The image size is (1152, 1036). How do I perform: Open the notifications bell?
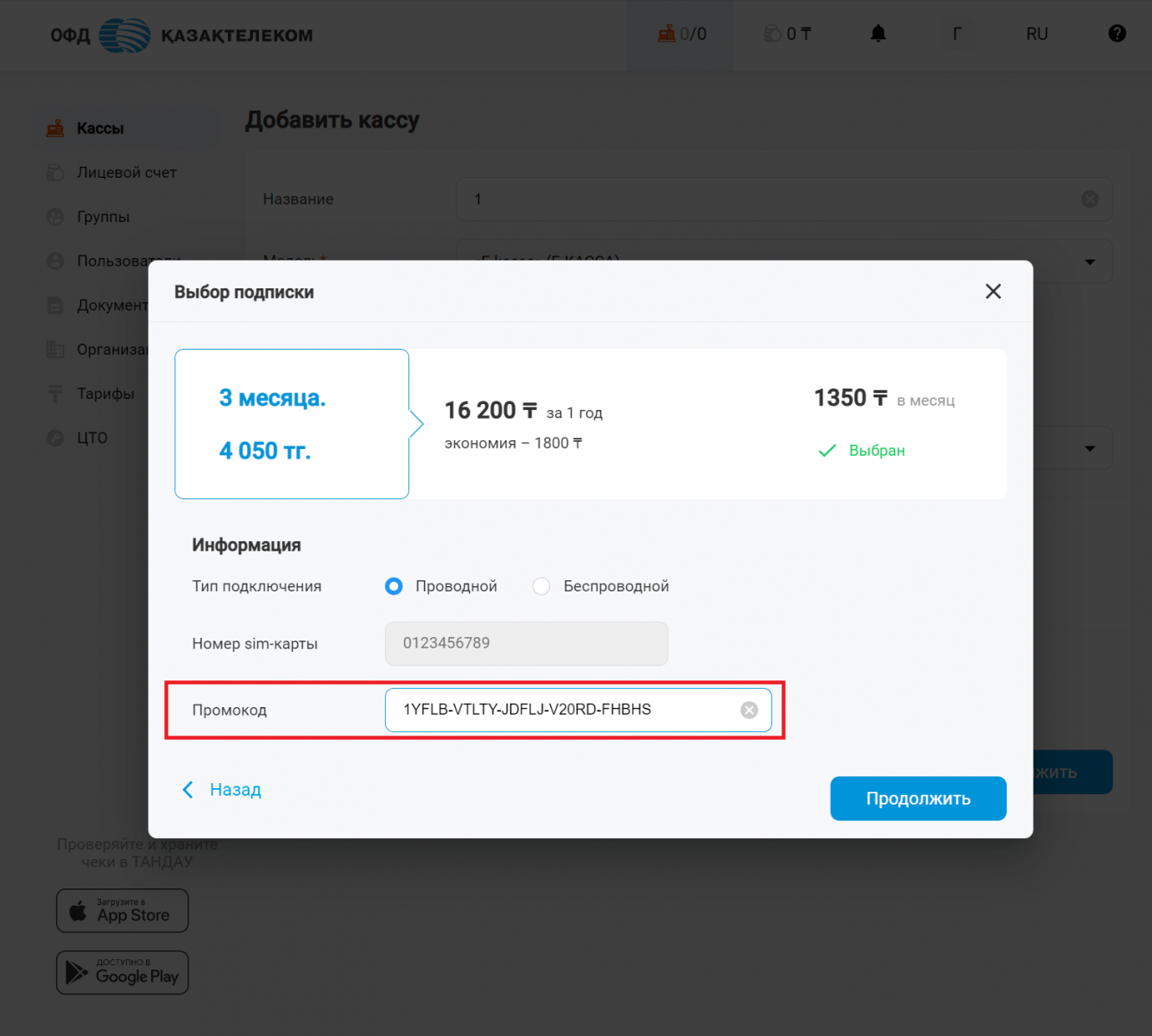pos(878,34)
